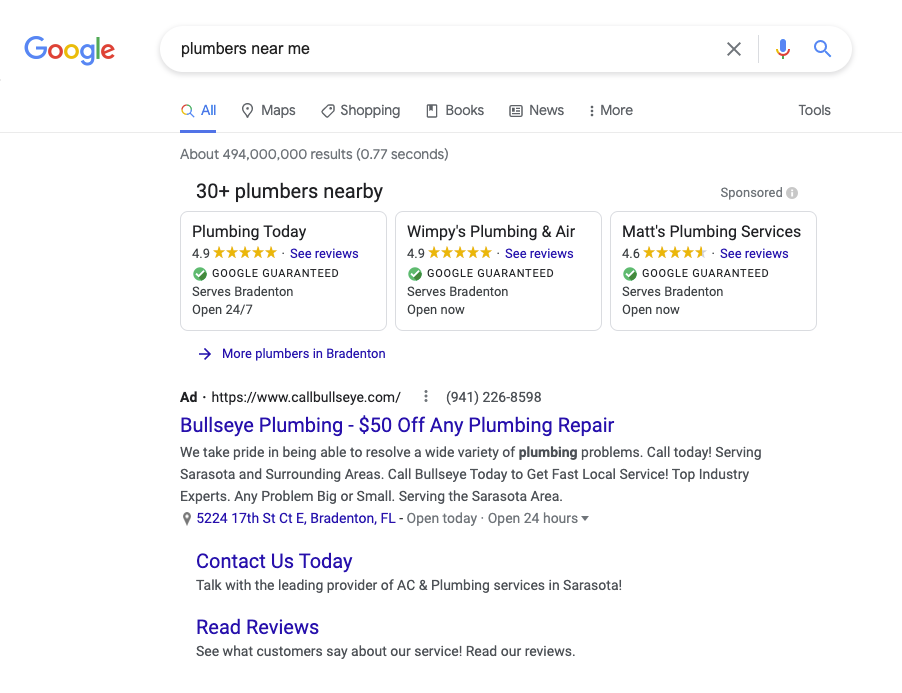Click the Sponsored info icon
Image resolution: width=902 pixels, height=693 pixels.
792,193
